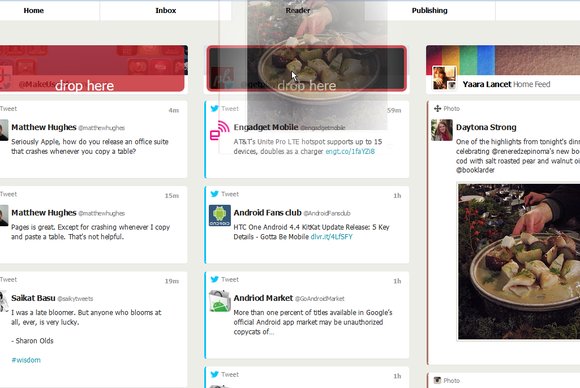Click Twitter bird icon on Andriod Market tweet

[x=215, y=279]
